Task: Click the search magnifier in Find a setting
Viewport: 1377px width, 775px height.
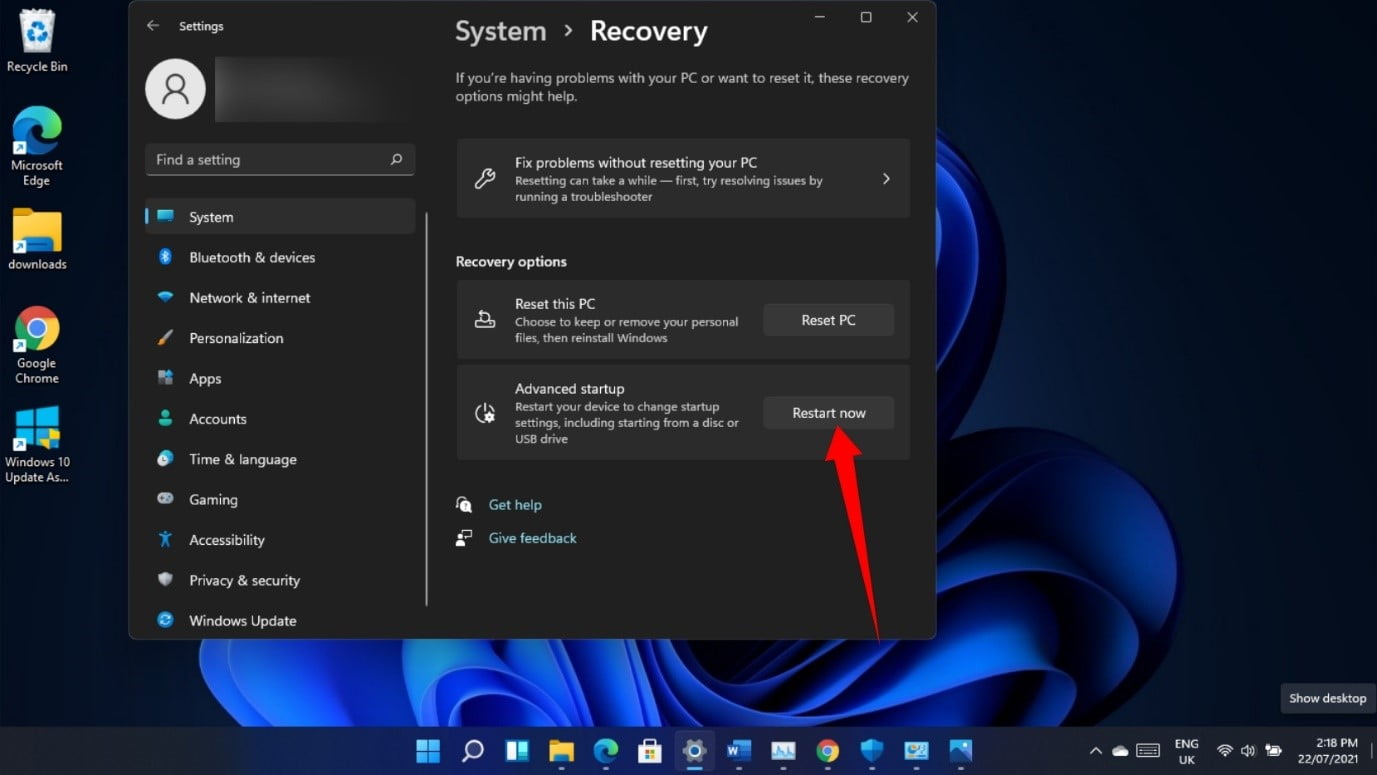Action: pos(396,160)
